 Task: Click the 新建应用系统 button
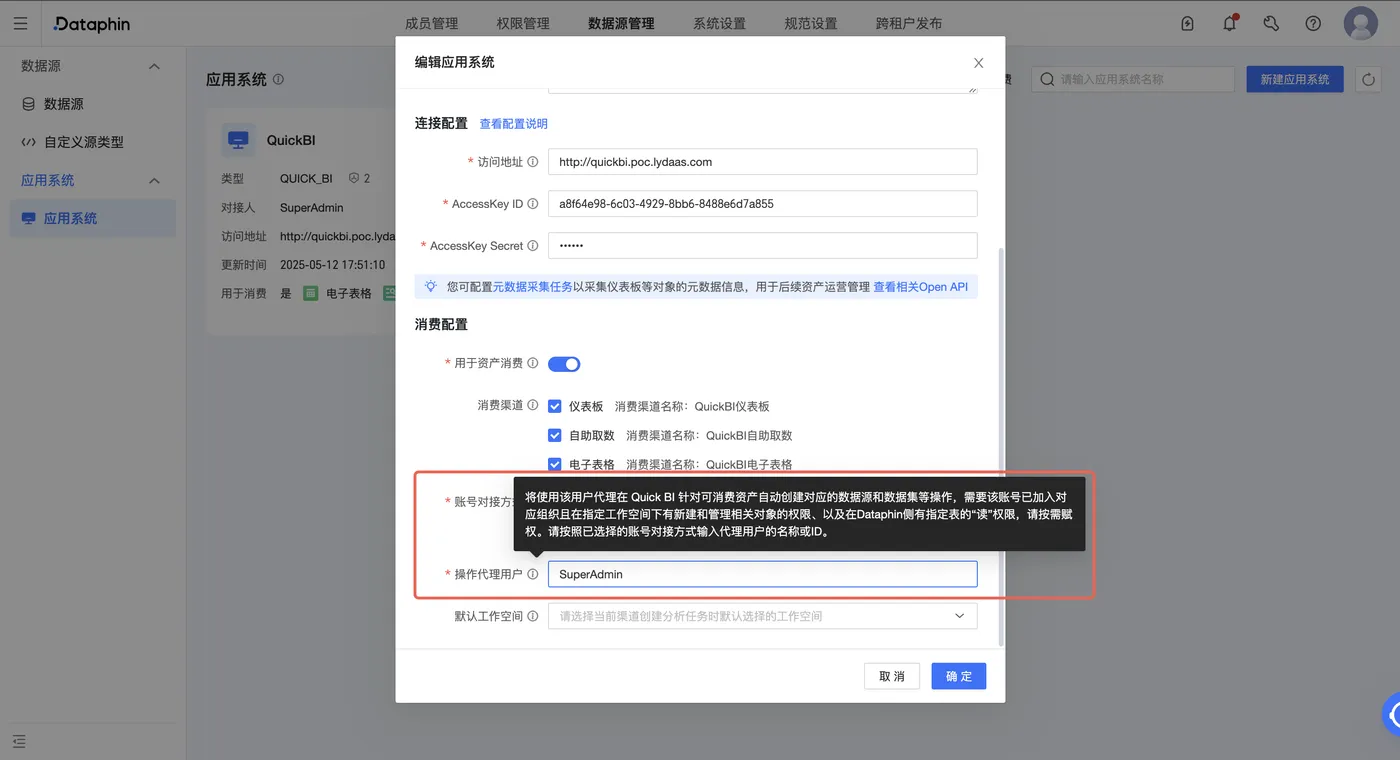[1295, 79]
